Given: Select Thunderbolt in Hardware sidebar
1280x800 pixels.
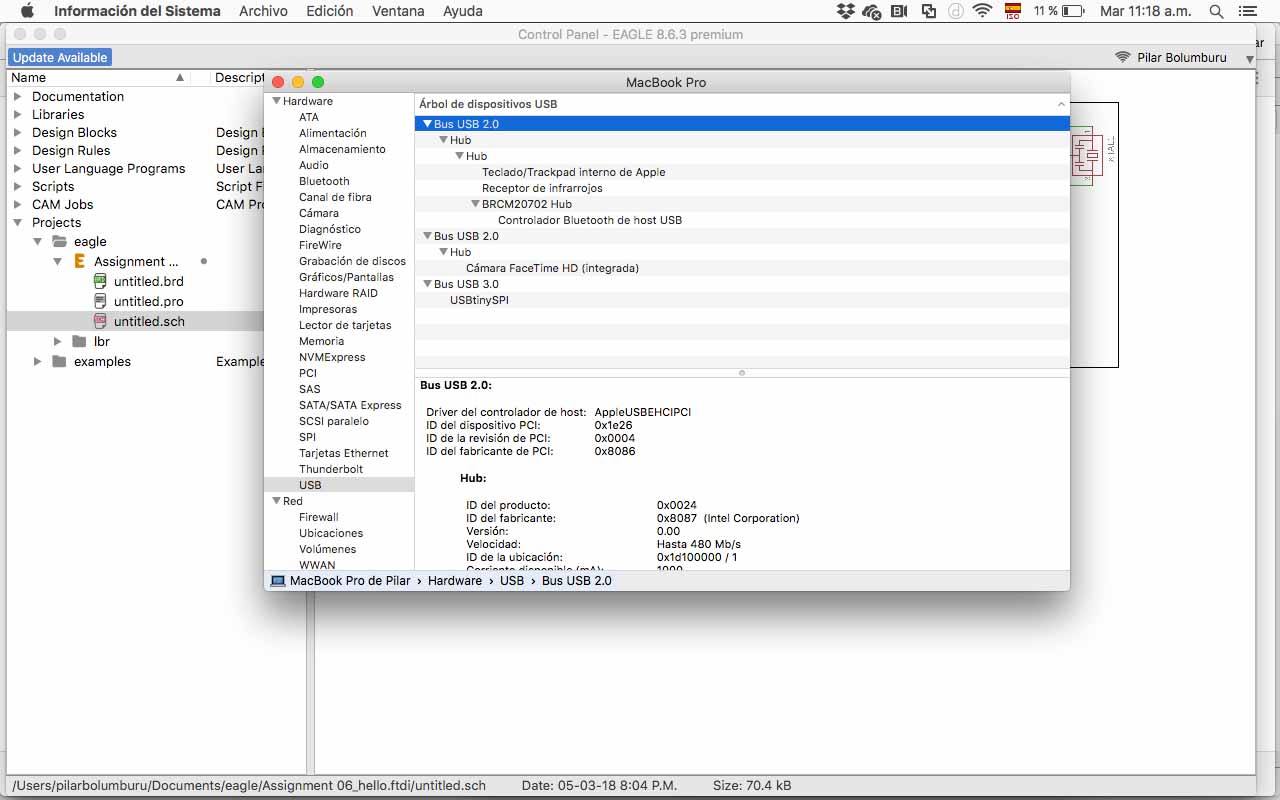Looking at the screenshot, I should (331, 469).
